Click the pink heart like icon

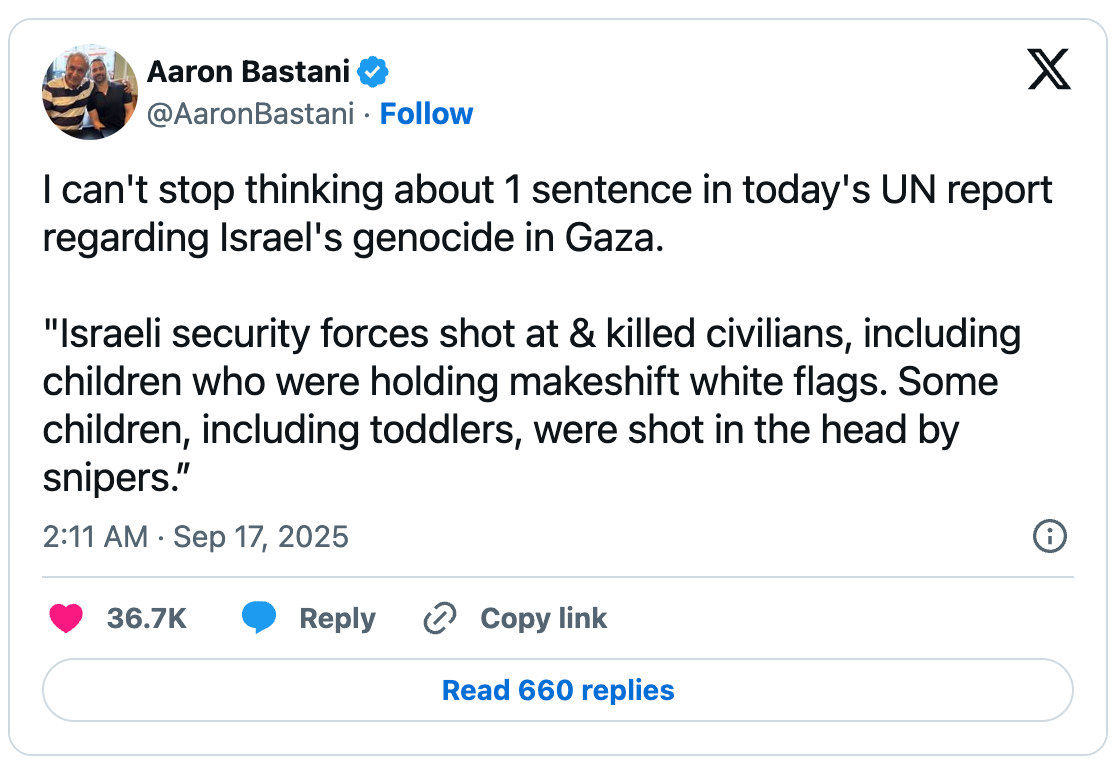67,619
